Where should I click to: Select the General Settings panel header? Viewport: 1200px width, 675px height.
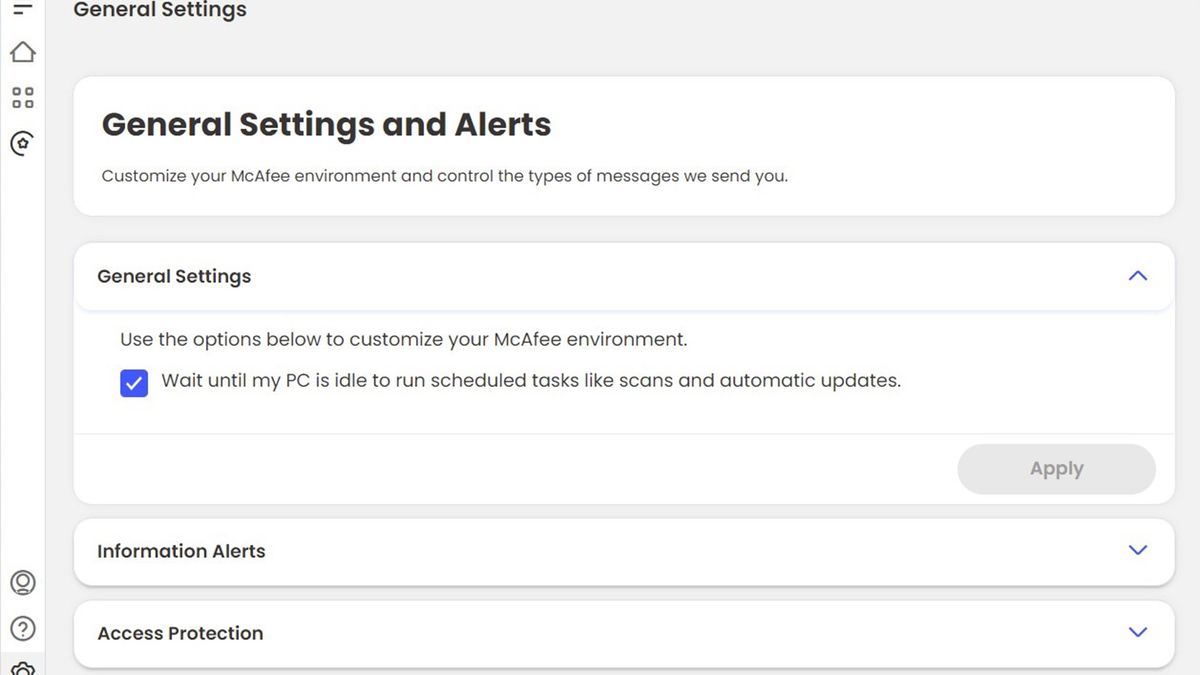tap(173, 276)
